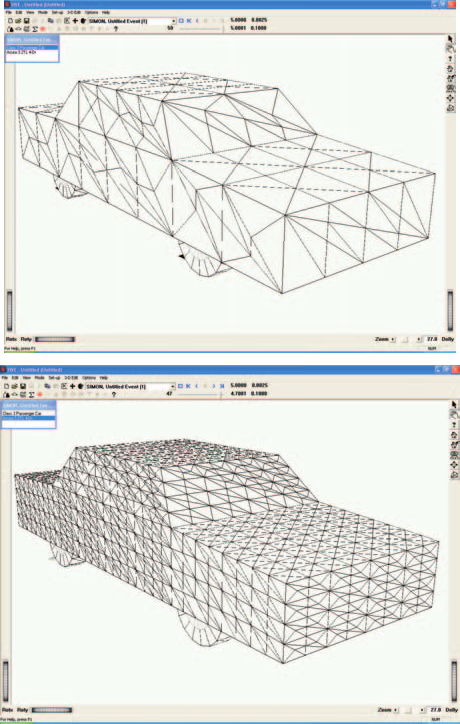Click the question mark help icon, upper window

(x=115, y=29)
